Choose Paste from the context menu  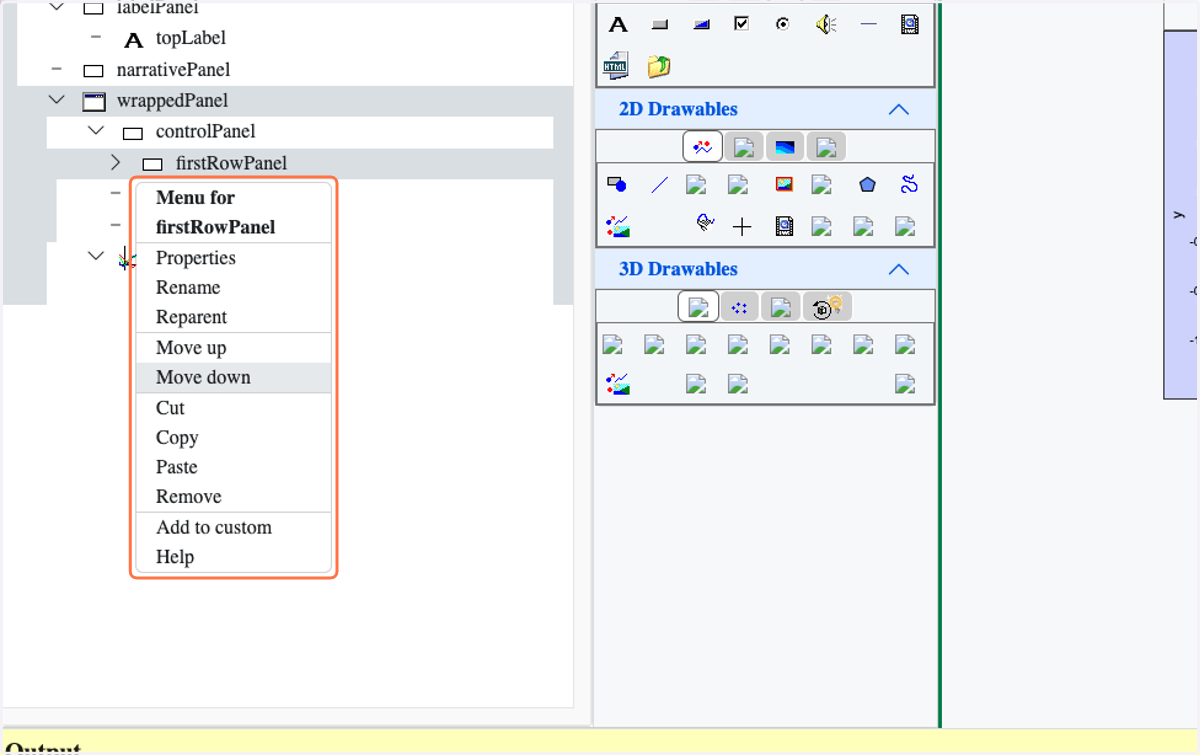(x=234, y=467)
